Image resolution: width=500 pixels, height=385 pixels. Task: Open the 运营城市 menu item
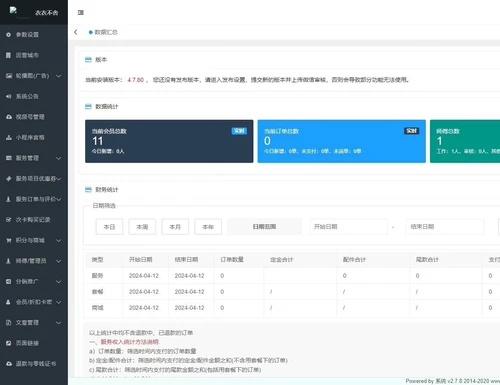[x=34, y=55]
